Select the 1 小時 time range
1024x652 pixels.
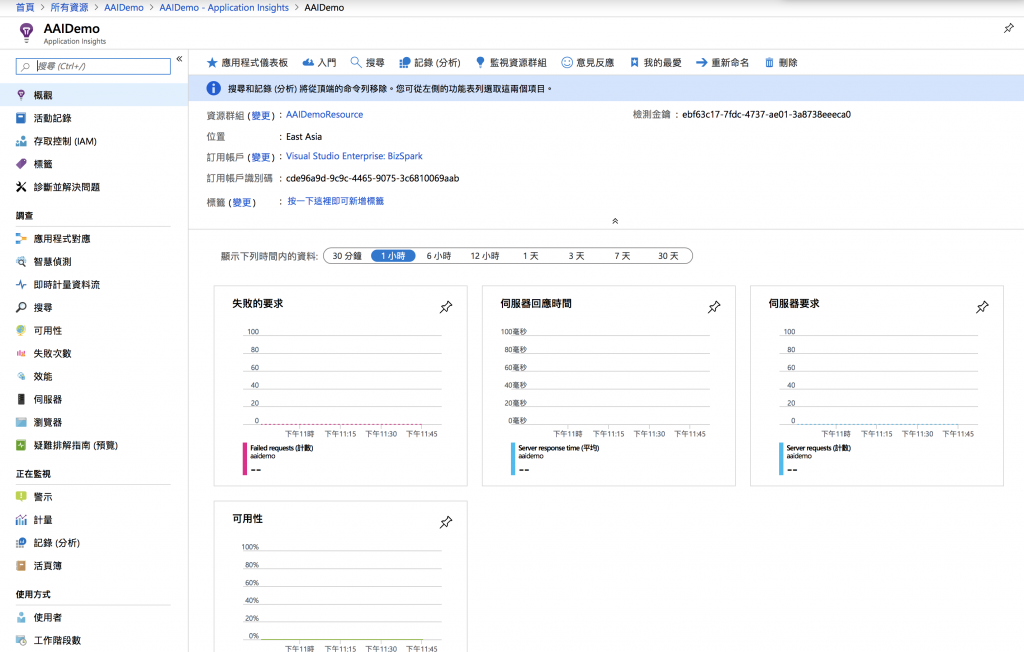393,256
